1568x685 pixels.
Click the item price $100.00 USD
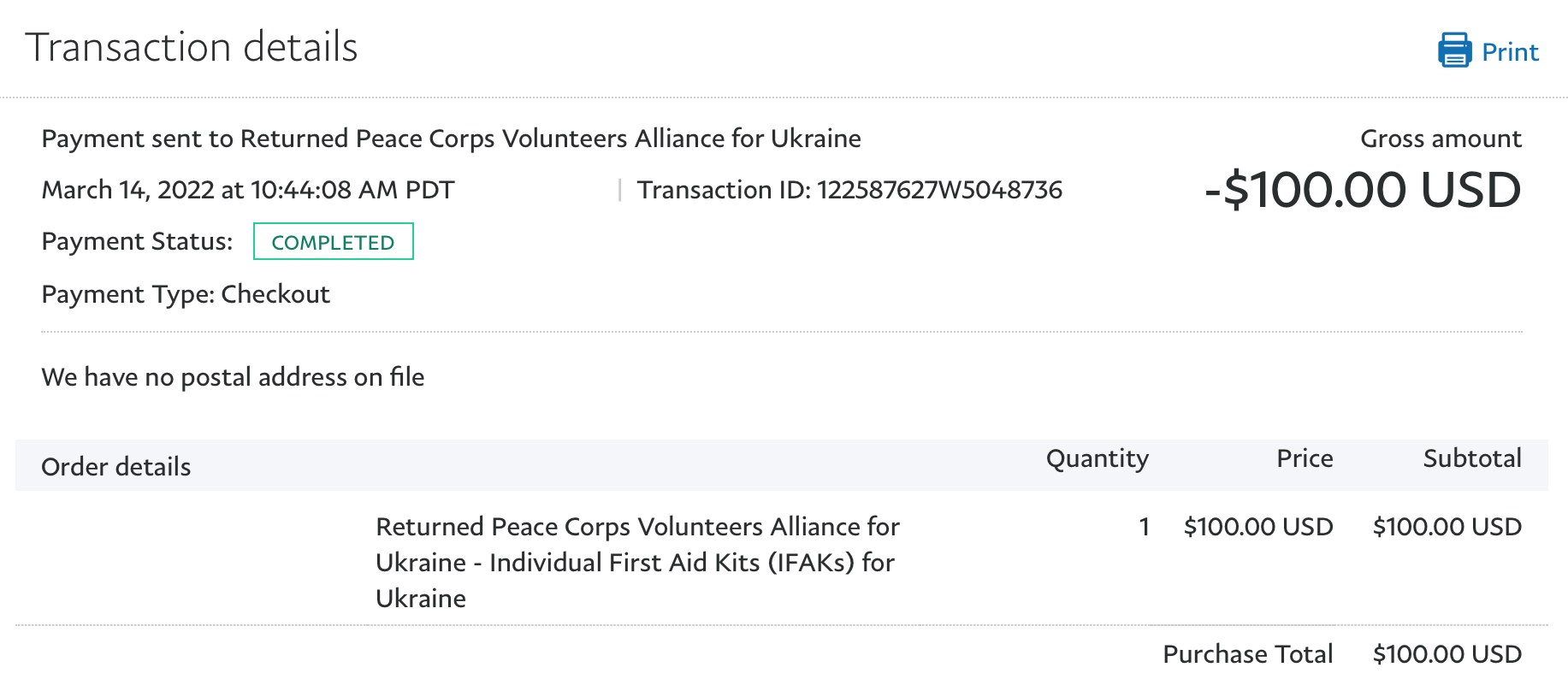point(1258,527)
